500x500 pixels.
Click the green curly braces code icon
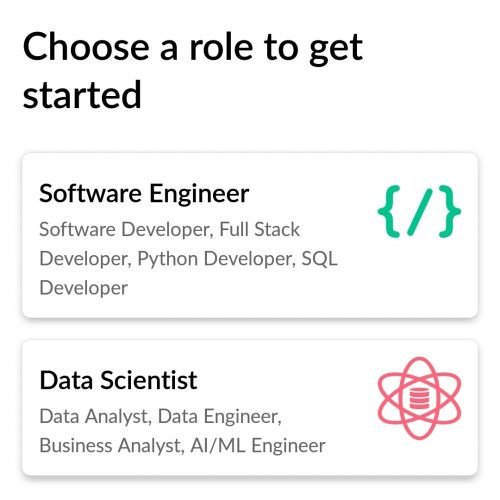pyautogui.click(x=419, y=211)
